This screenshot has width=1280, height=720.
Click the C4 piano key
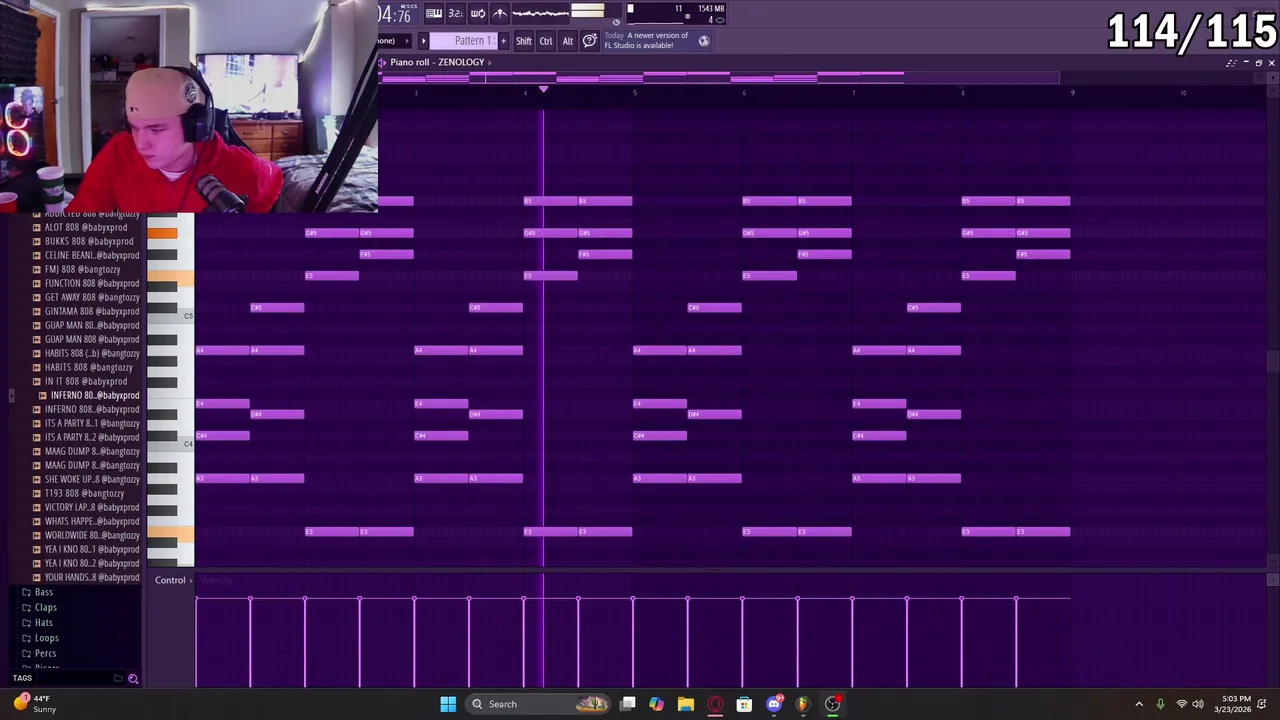click(171, 445)
